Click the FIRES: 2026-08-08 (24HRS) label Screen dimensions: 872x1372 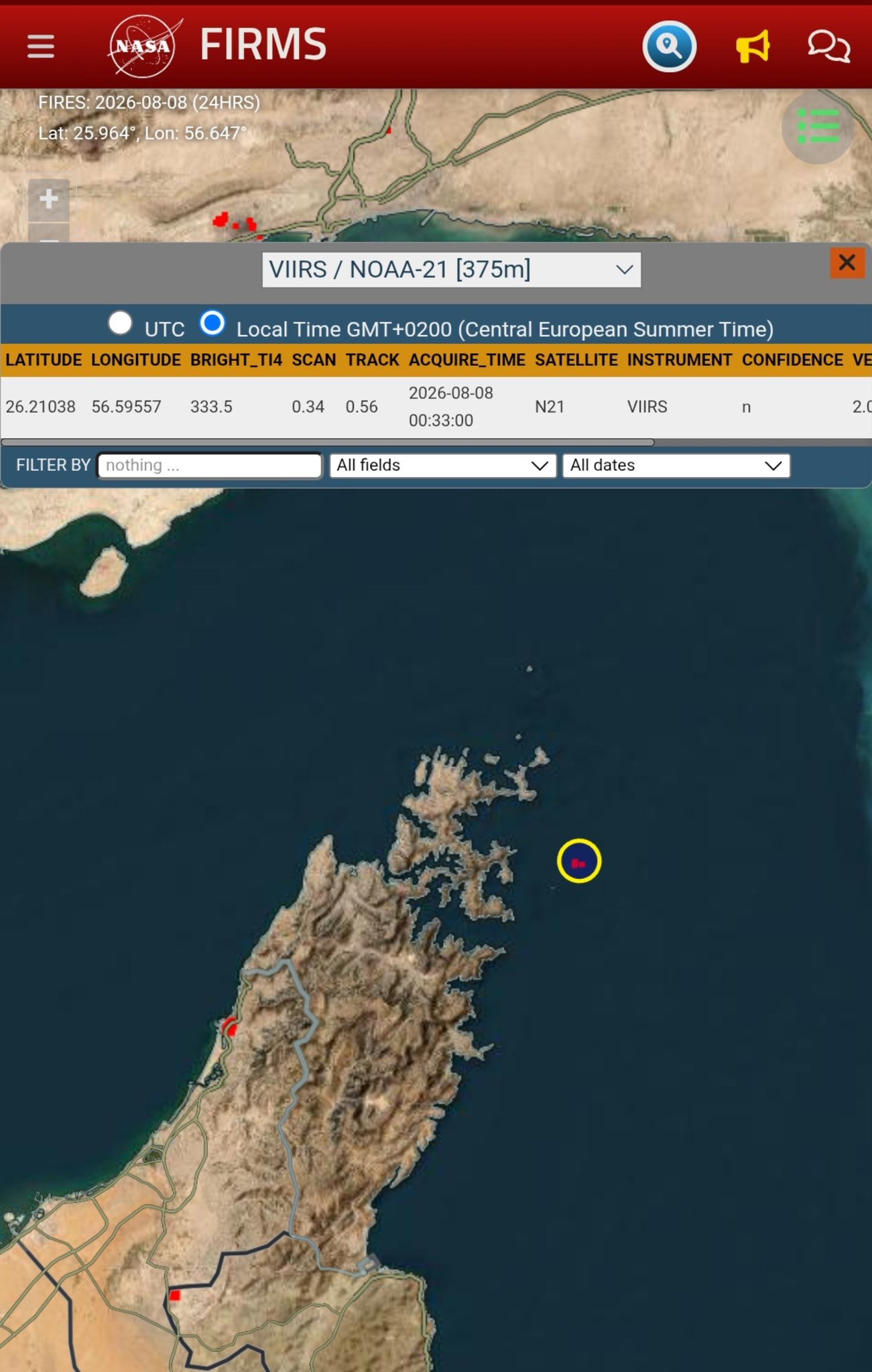click(x=149, y=102)
